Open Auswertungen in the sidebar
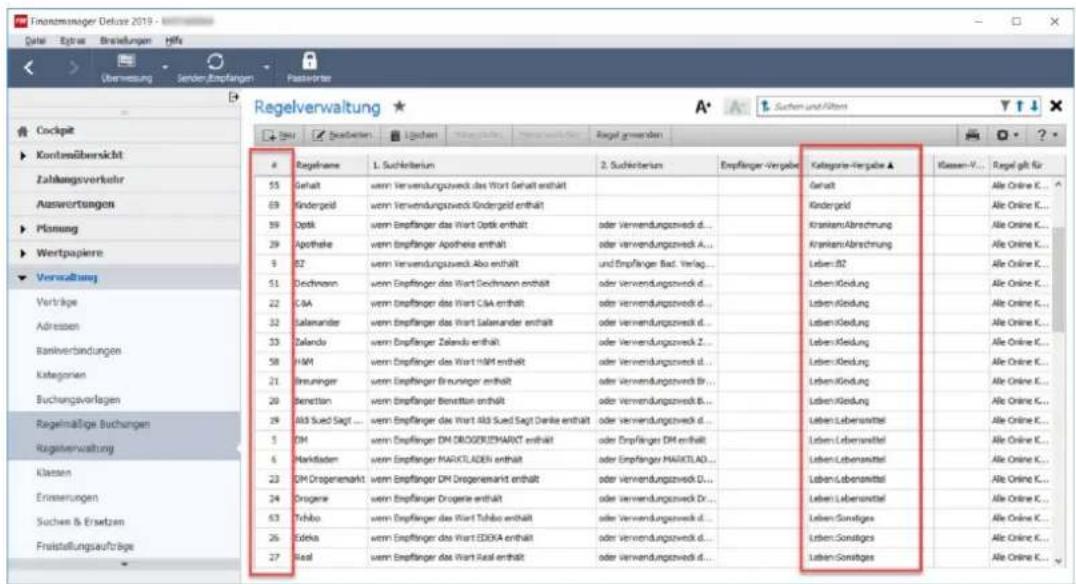Image resolution: width=1076 pixels, height=584 pixels. (75, 205)
